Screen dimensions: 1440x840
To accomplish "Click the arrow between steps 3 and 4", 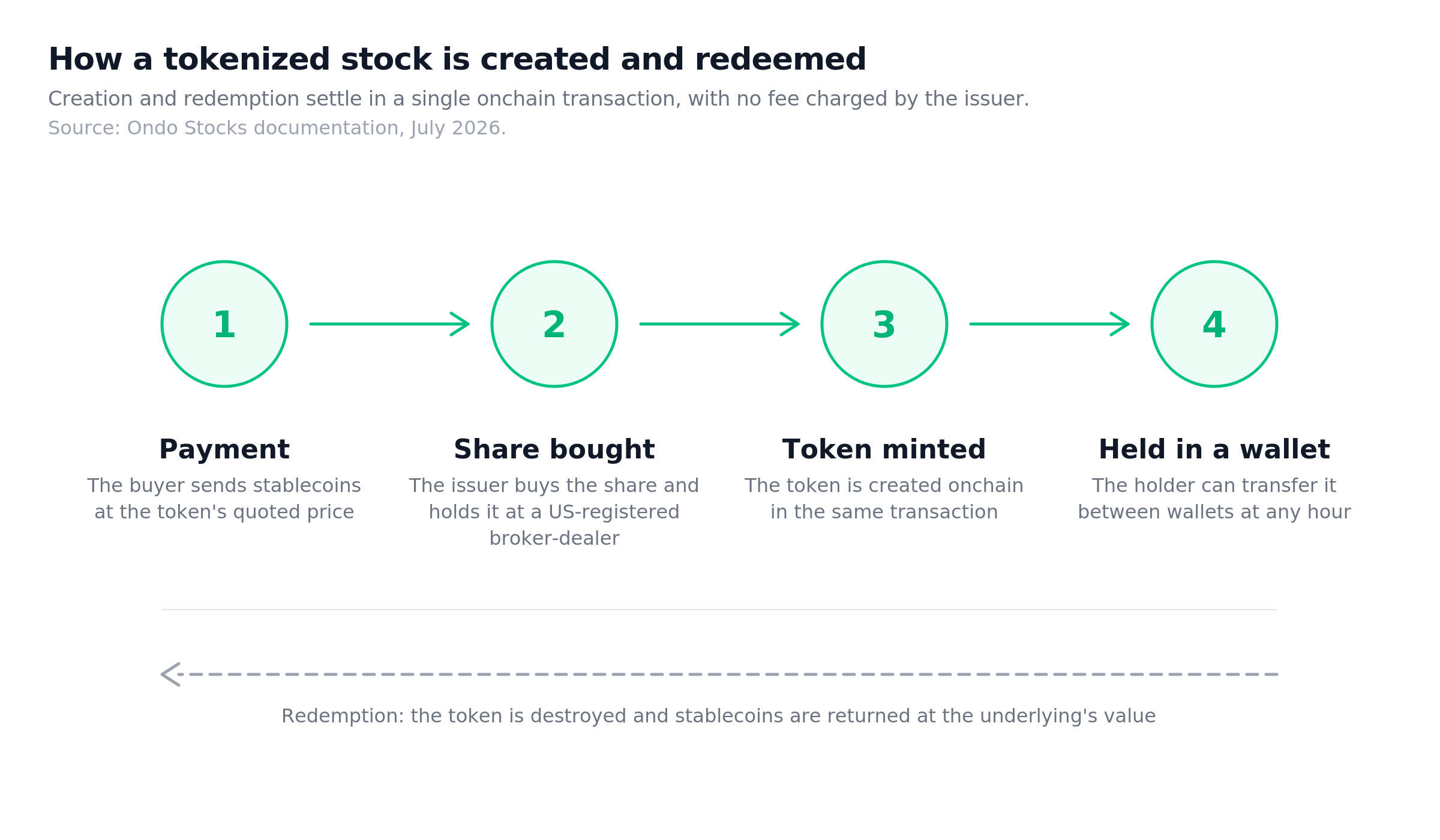I will (1049, 324).
